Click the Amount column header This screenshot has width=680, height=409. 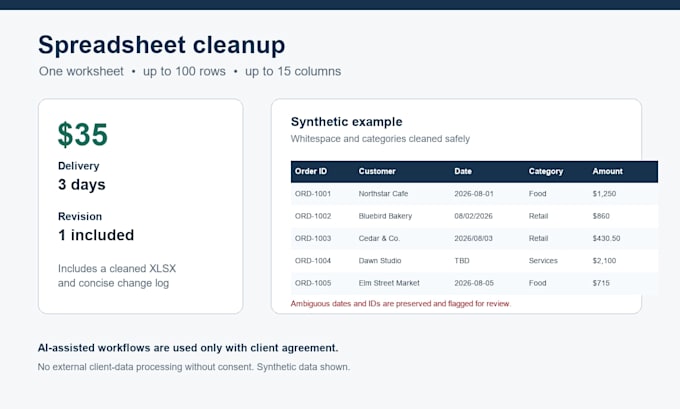[x=608, y=171]
